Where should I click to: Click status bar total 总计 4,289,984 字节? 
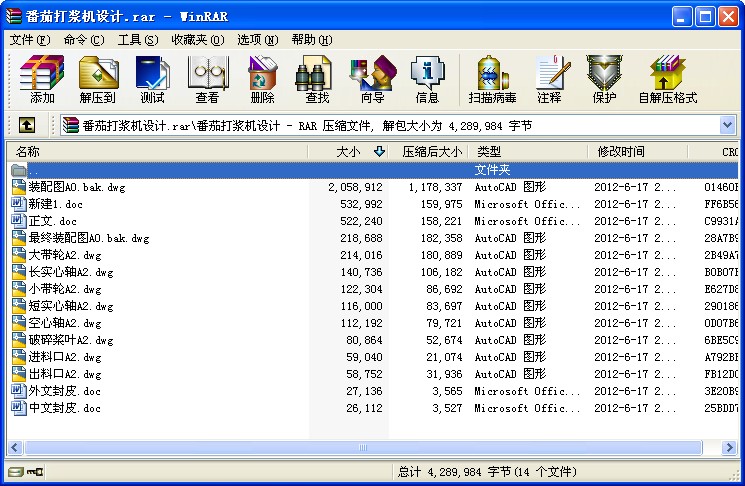[x=487, y=472]
